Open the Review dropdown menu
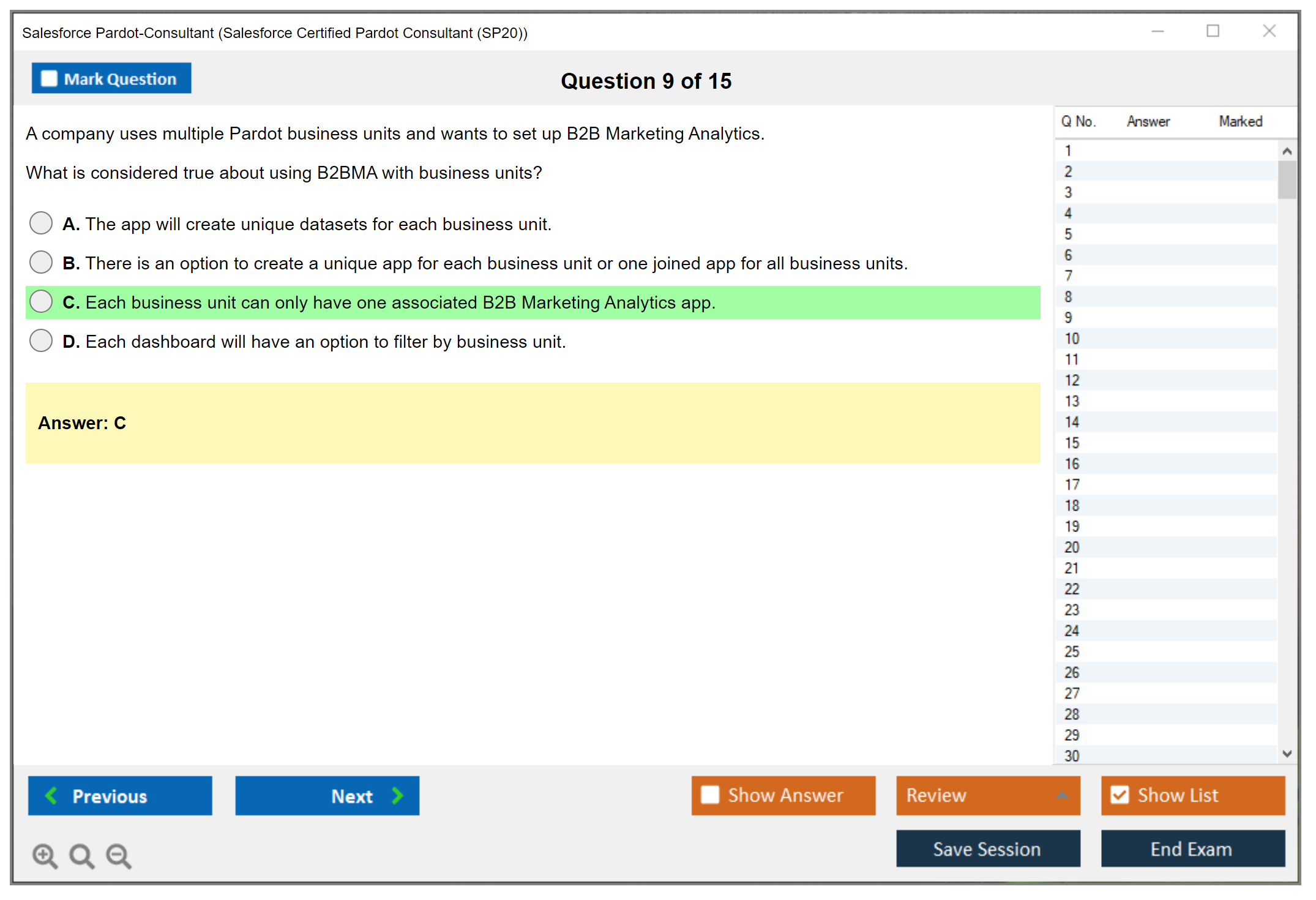 (987, 795)
